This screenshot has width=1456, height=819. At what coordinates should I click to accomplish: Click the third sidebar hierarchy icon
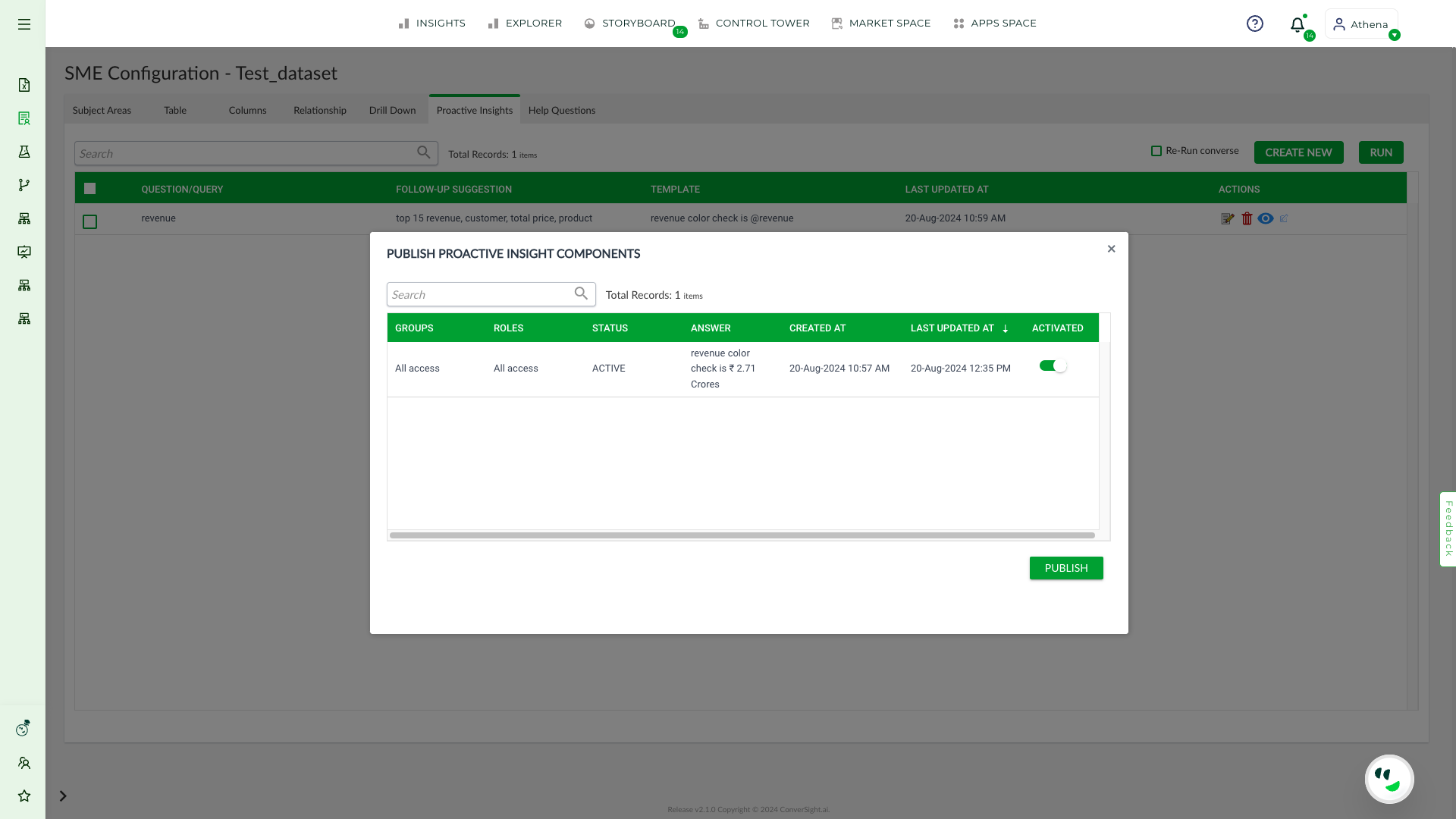(24, 318)
